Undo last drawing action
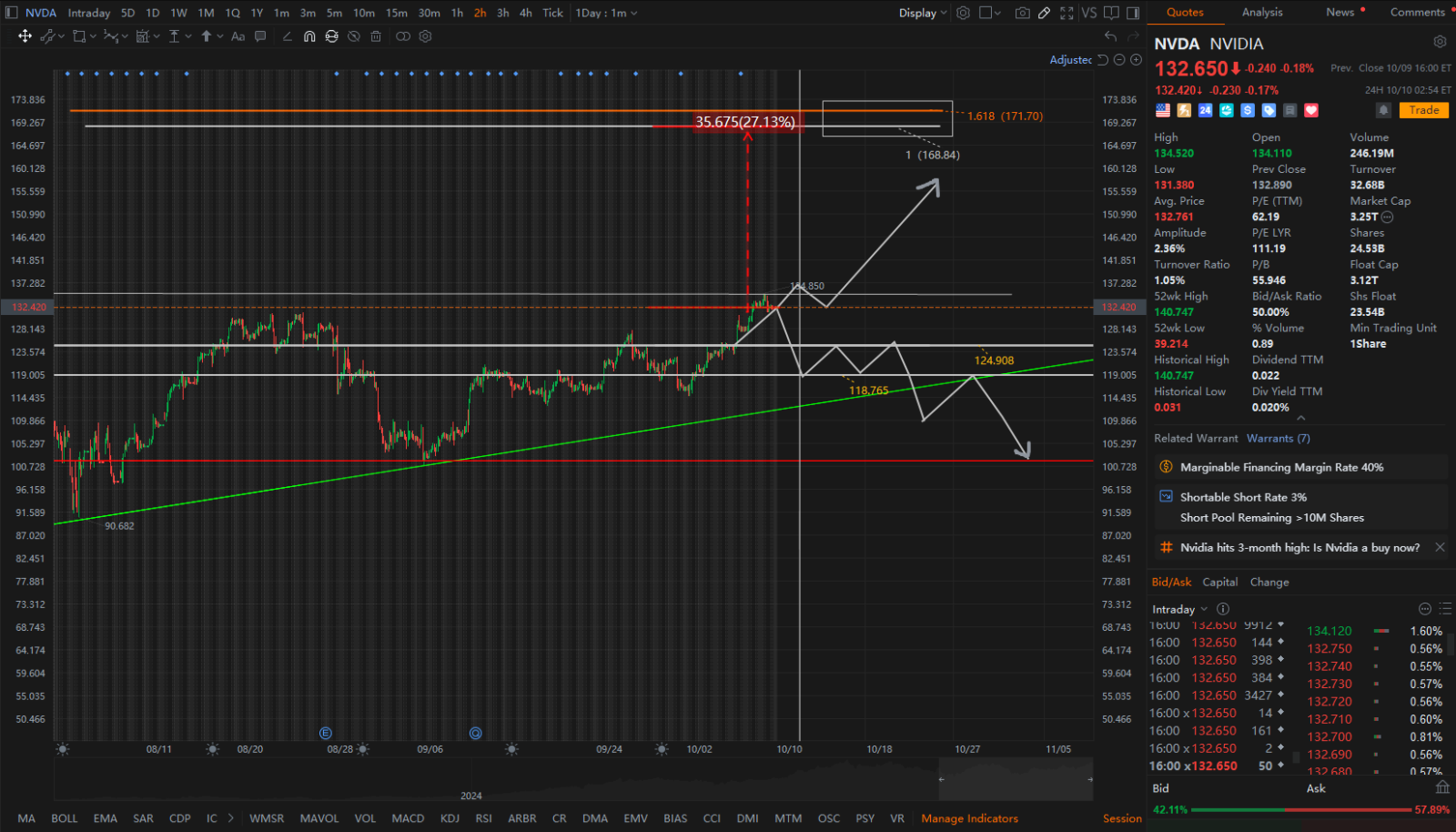 1110,36
